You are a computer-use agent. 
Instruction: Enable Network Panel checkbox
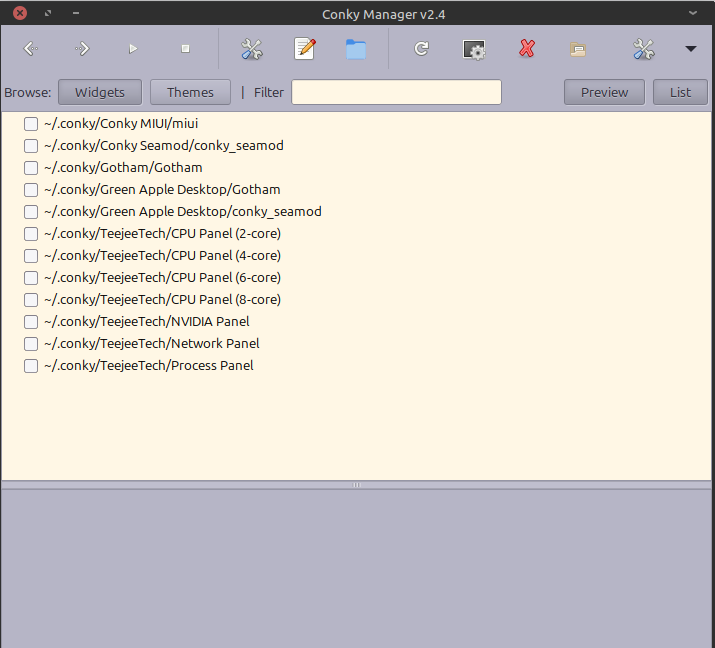coord(31,343)
